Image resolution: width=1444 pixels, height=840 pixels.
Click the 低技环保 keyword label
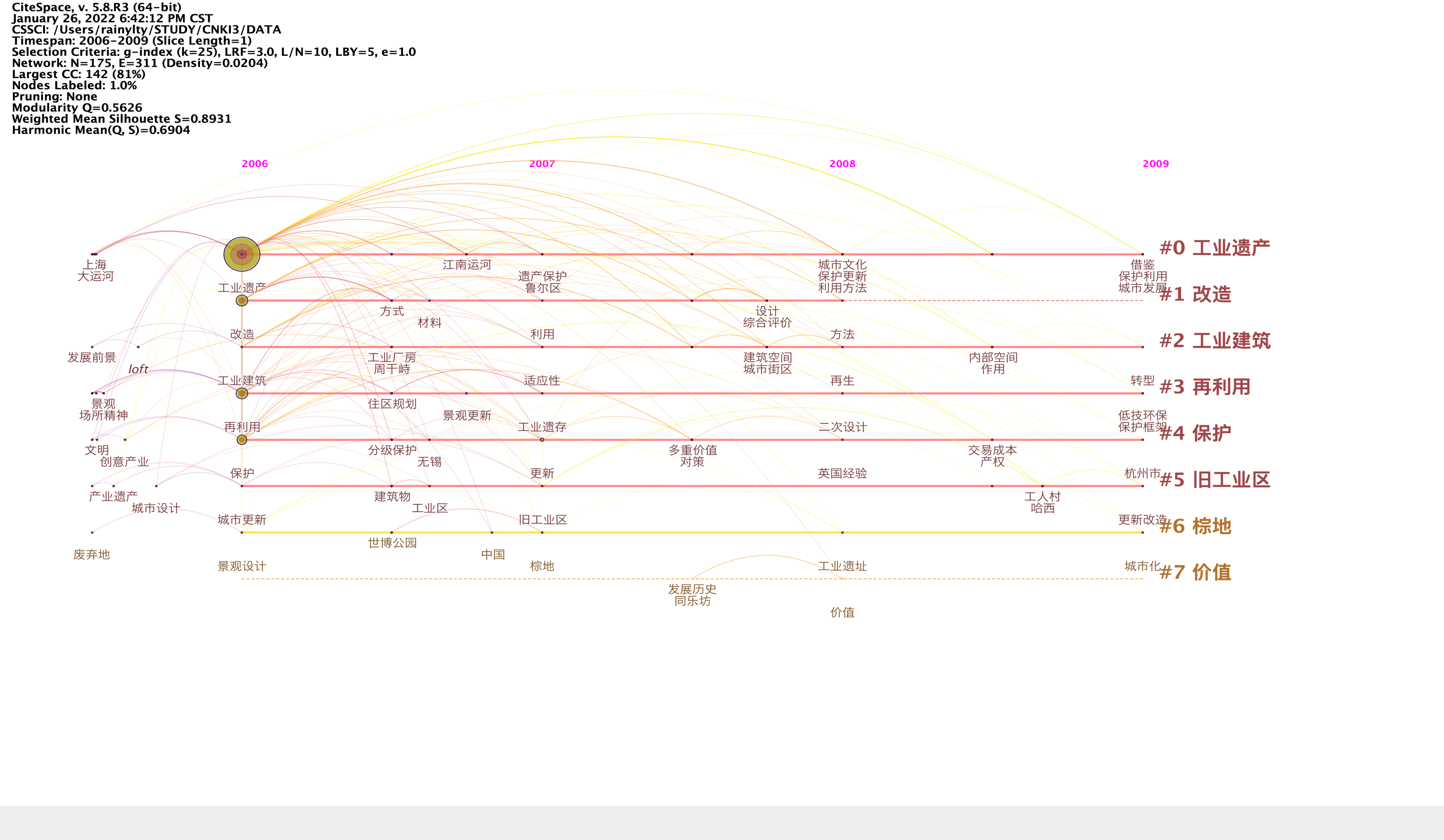(x=1142, y=416)
